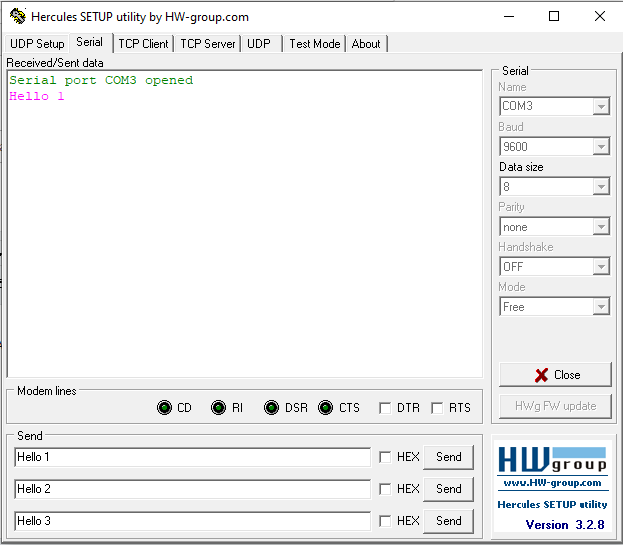The width and height of the screenshot is (623, 545).
Task: Click the Hello 2 send input field
Action: pyautogui.click(x=193, y=489)
